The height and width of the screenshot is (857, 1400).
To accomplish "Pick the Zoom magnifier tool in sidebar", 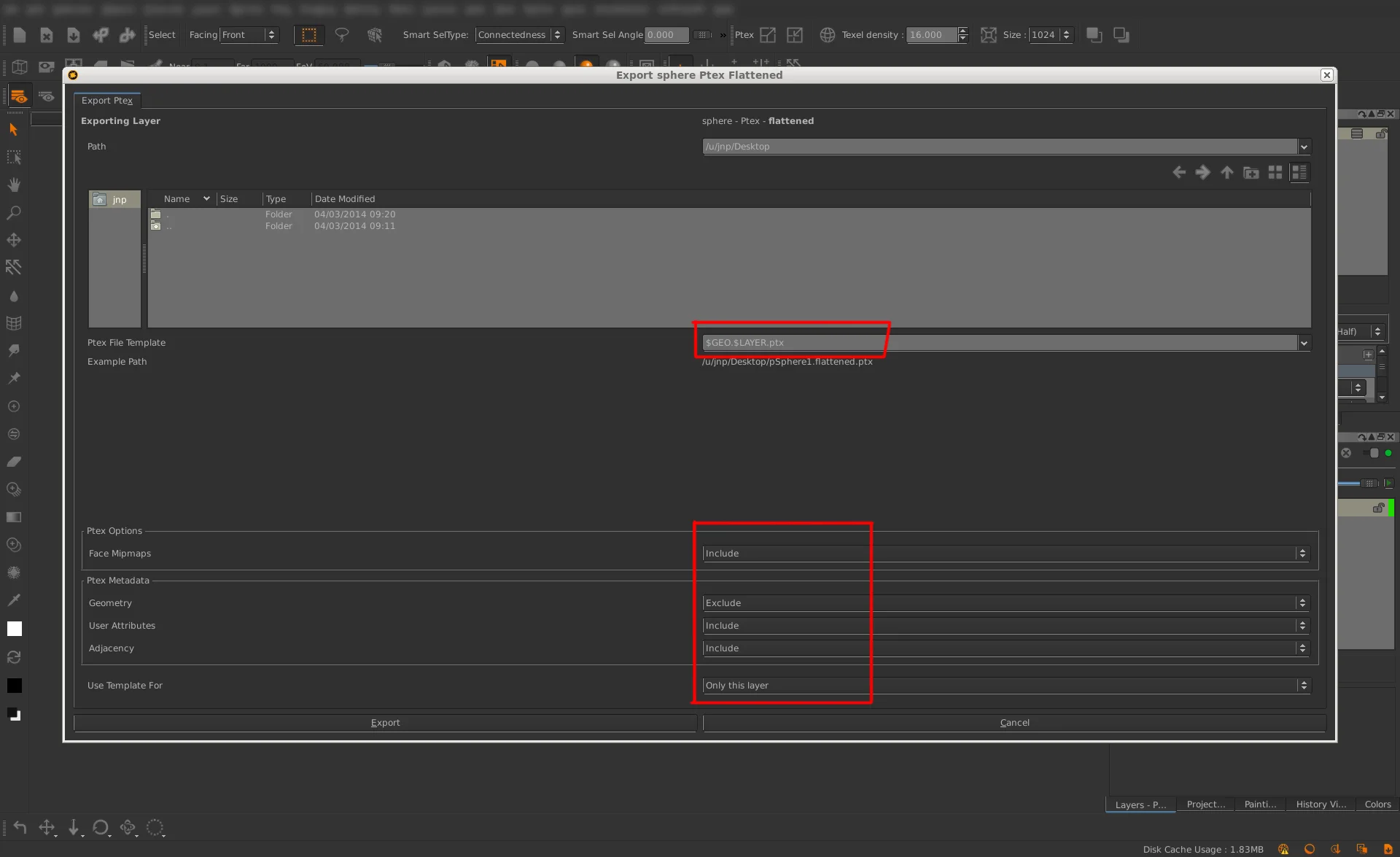I will (13, 213).
